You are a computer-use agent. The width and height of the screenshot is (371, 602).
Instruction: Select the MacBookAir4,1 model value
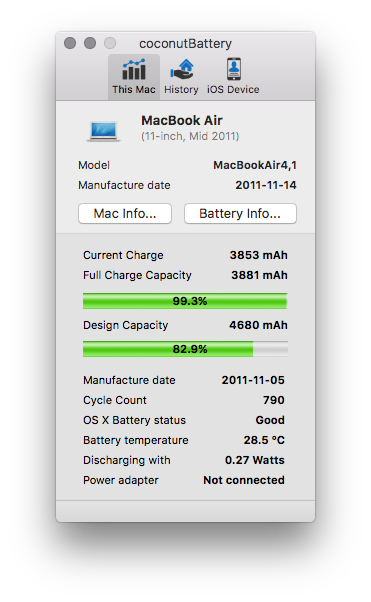point(255,165)
